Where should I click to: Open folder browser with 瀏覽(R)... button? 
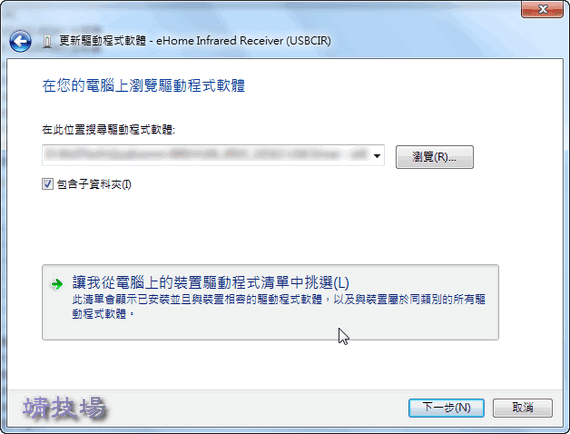[x=434, y=157]
